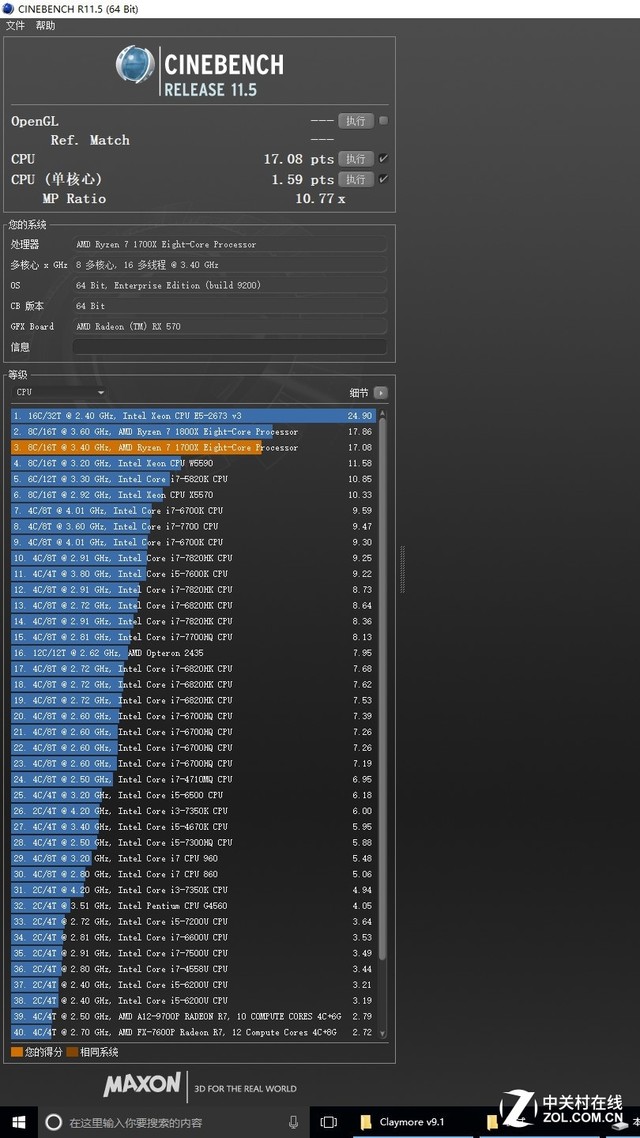
Task: Select the AMD Opteron 2435 row
Action: pyautogui.click(x=194, y=653)
